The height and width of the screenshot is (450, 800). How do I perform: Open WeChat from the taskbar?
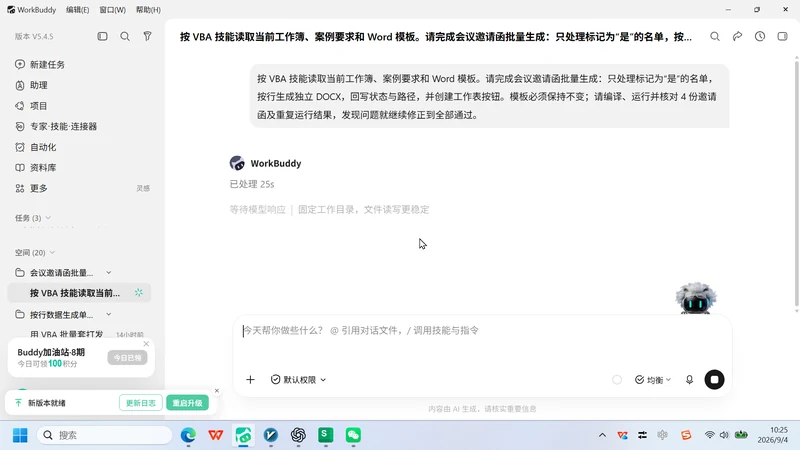pos(353,435)
